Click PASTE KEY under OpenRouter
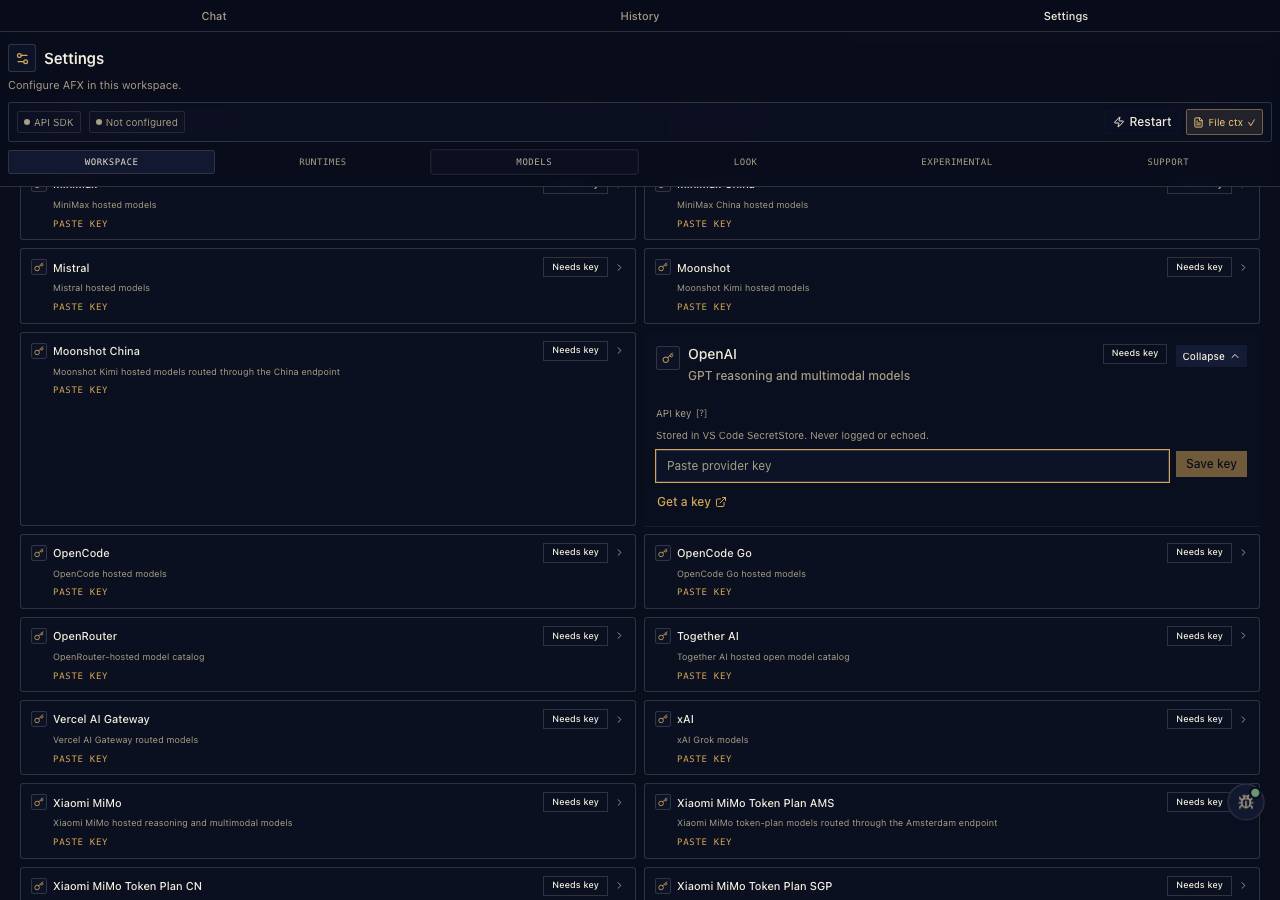 pyautogui.click(x=80, y=676)
